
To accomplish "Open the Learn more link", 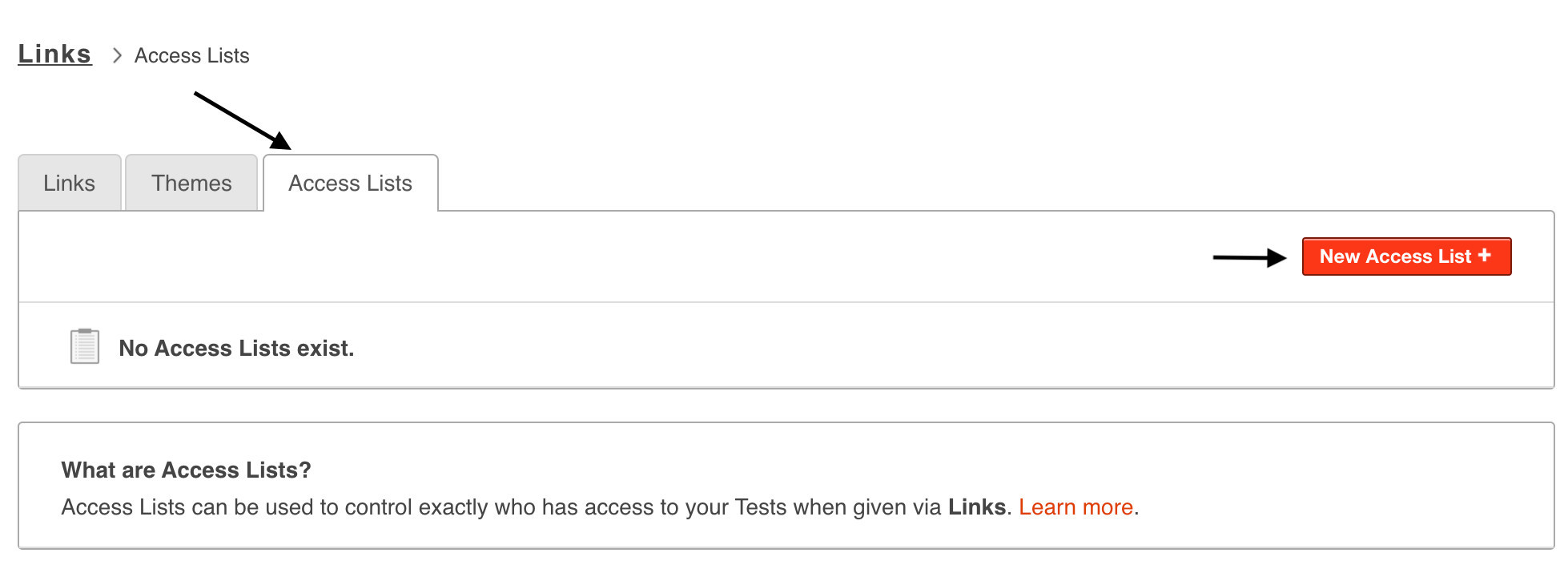I will (x=1075, y=507).
